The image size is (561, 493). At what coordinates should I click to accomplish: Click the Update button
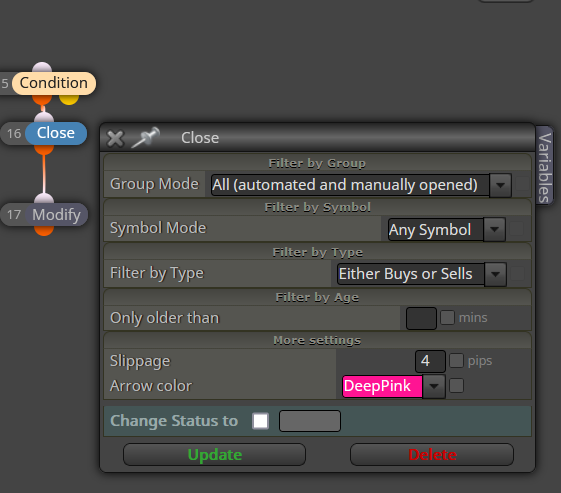pos(214,455)
